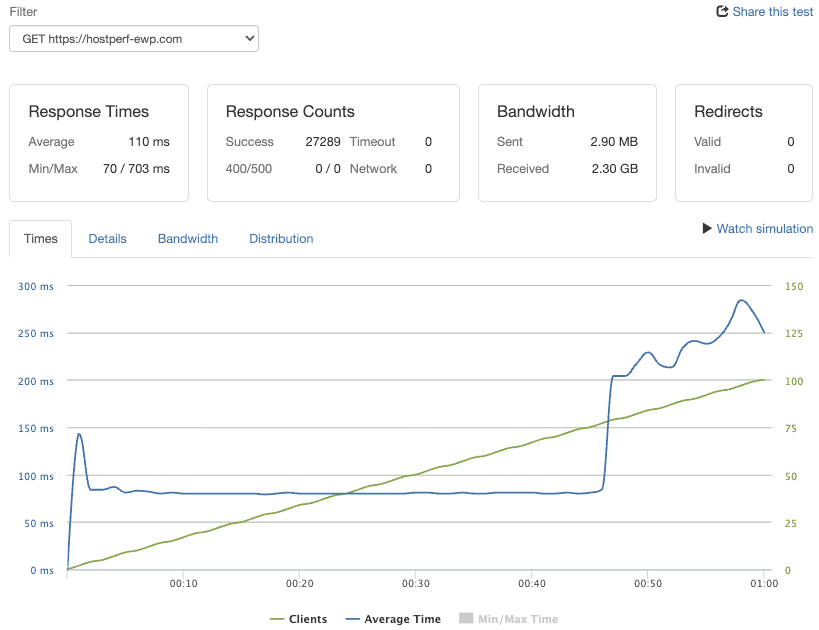Click the 75 clients axis label
The width and height of the screenshot is (819, 630).
tap(791, 428)
